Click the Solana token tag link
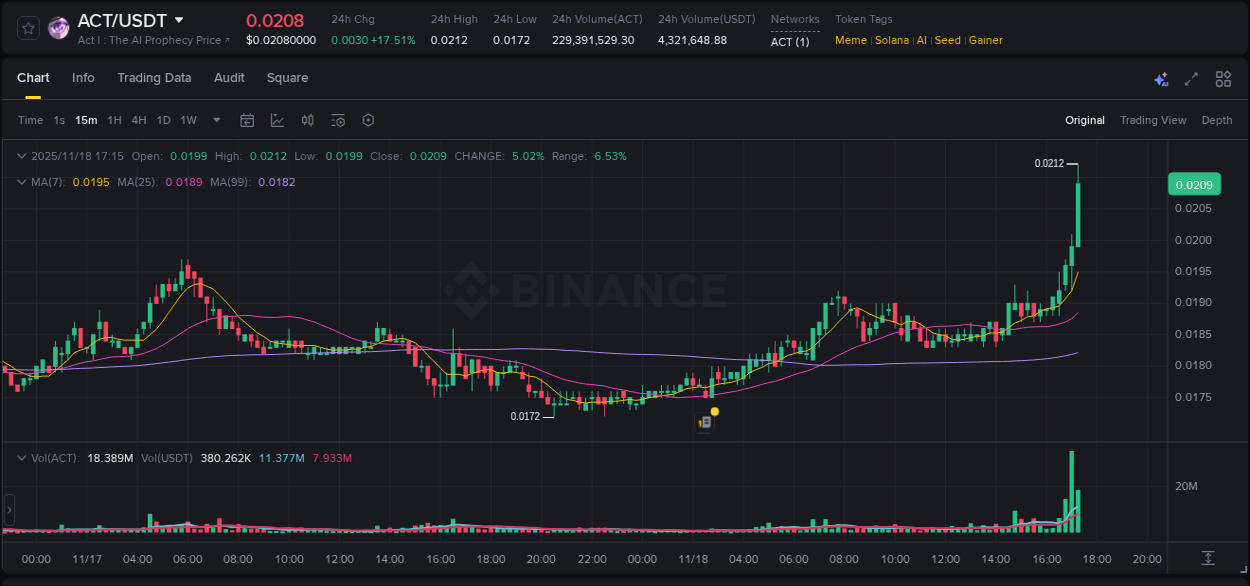This screenshot has width=1250, height=586. pyautogui.click(x=892, y=40)
